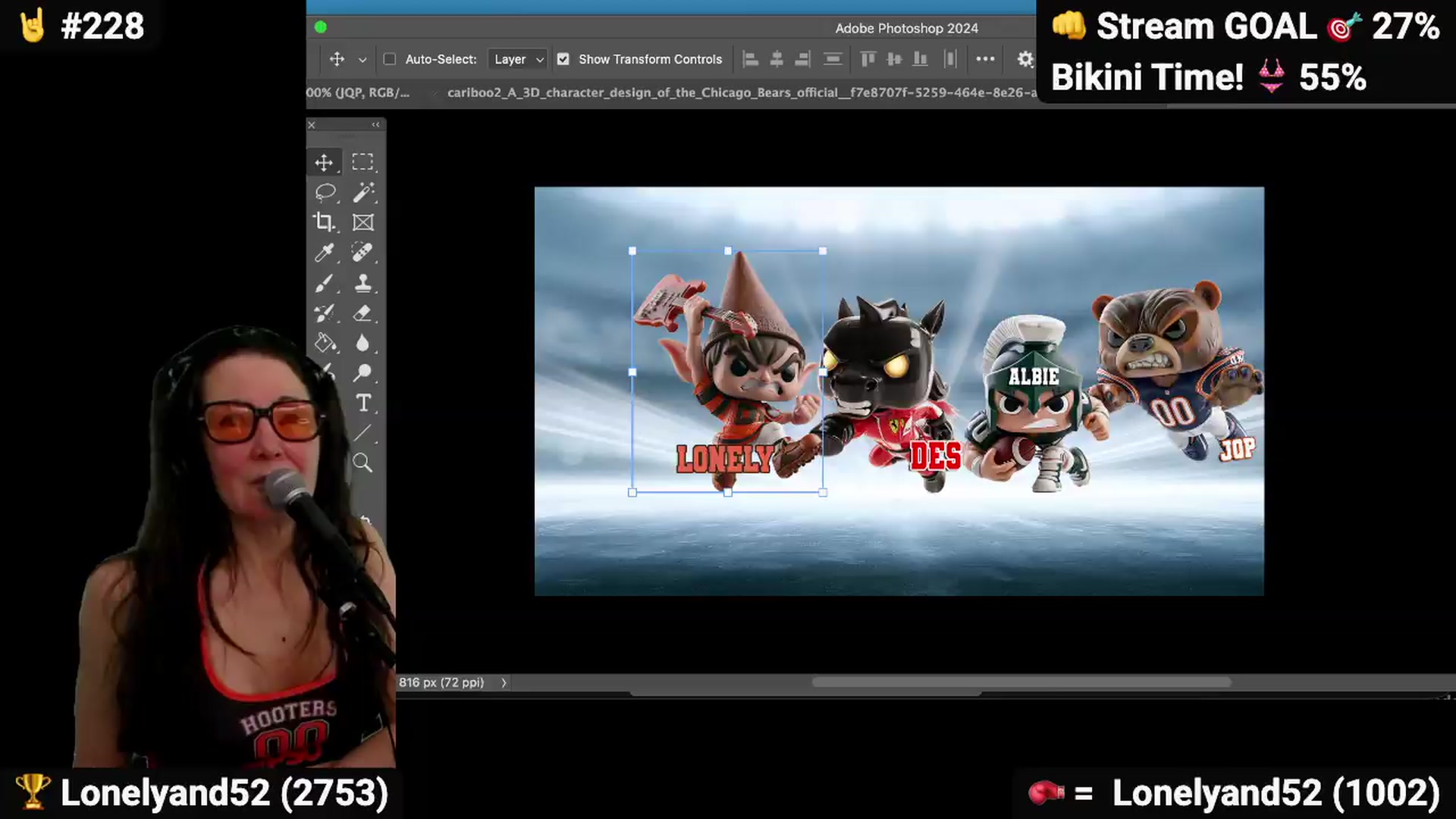Click Align Vertical Centers icon
This screenshot has height=819, width=1456.
[895, 59]
